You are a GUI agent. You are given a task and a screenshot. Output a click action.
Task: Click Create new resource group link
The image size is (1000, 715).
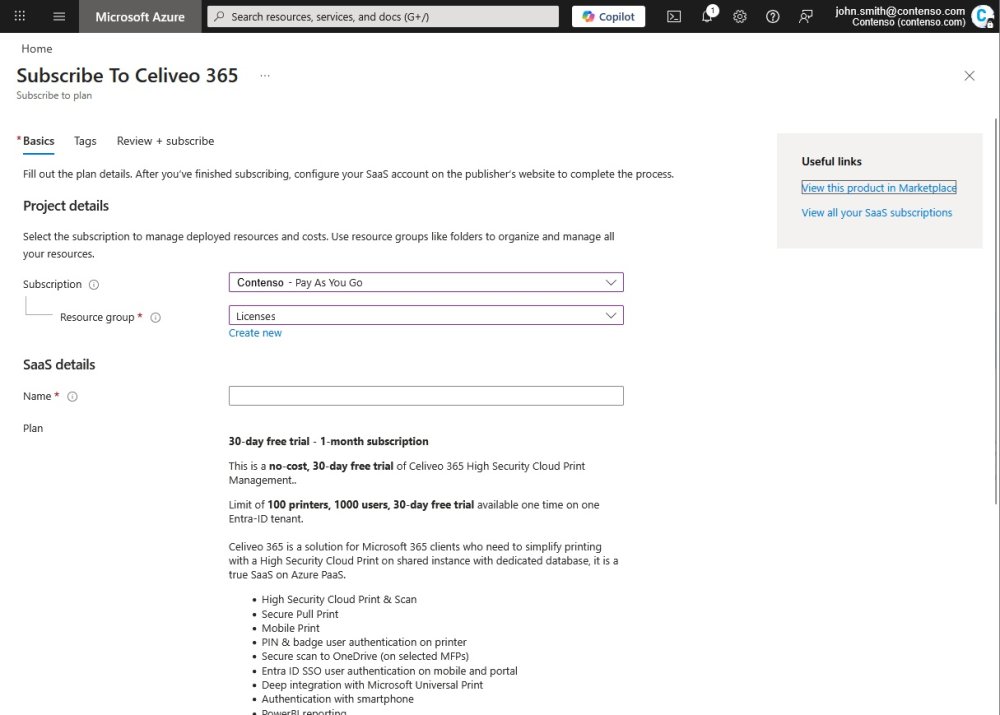pos(255,333)
